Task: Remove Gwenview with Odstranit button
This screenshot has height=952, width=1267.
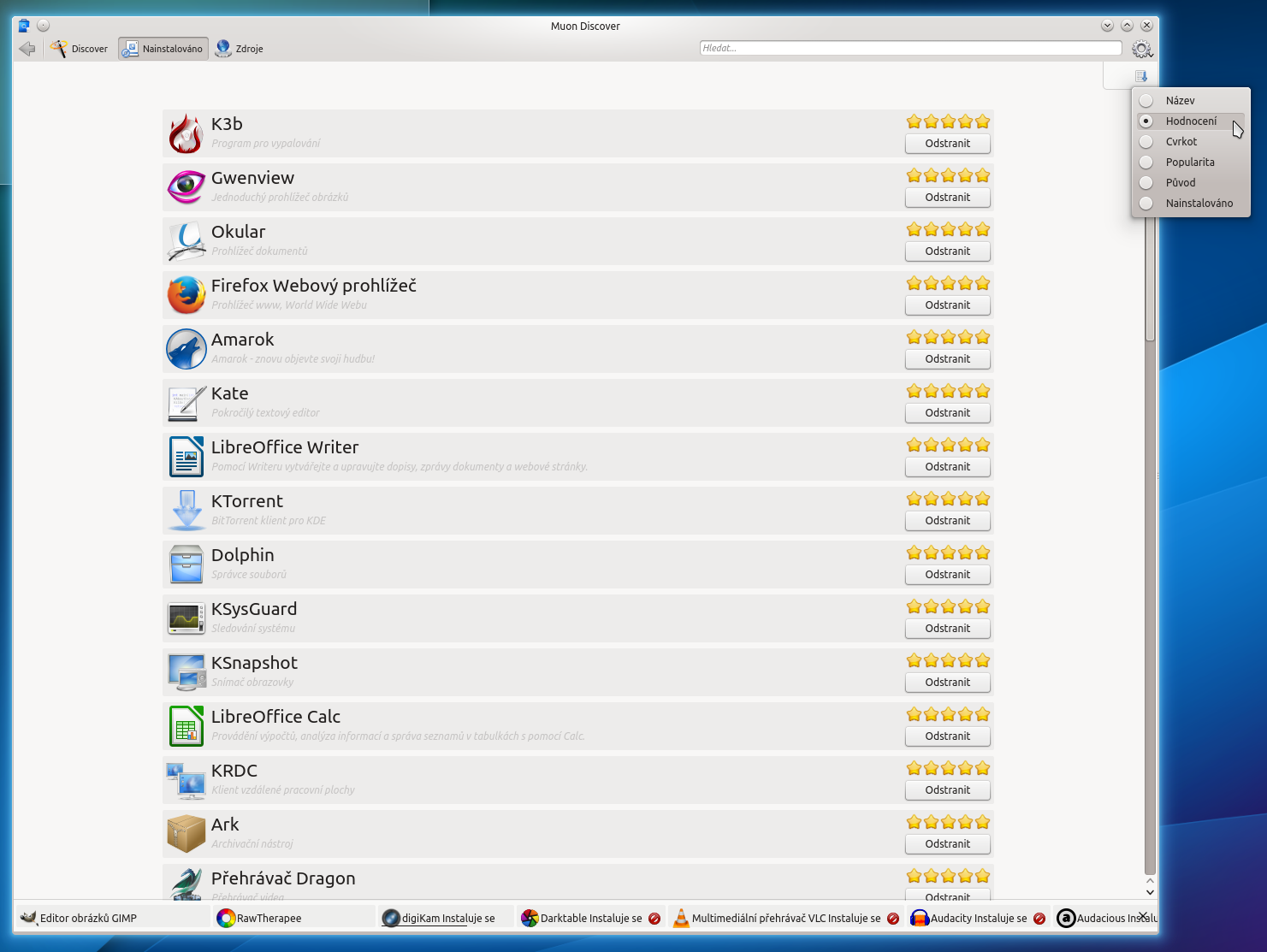Action: (x=948, y=198)
